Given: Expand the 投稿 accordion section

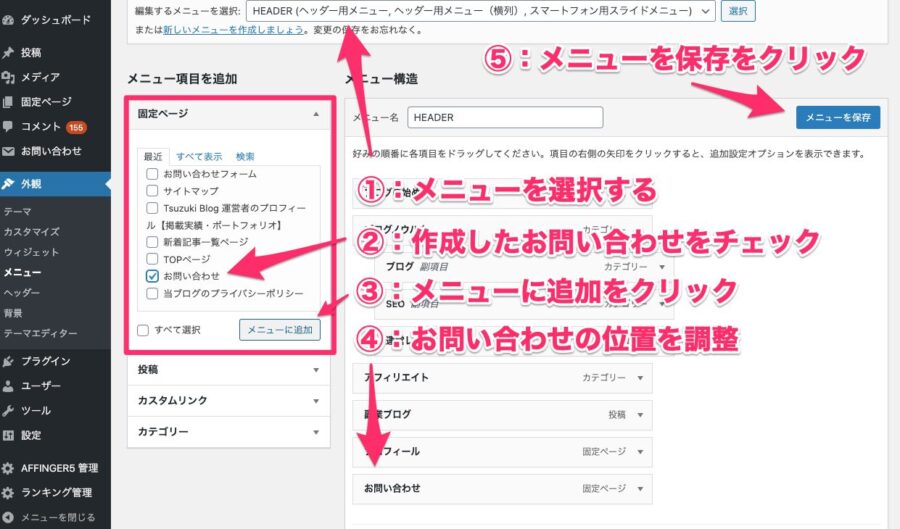Looking at the screenshot, I should pos(228,370).
